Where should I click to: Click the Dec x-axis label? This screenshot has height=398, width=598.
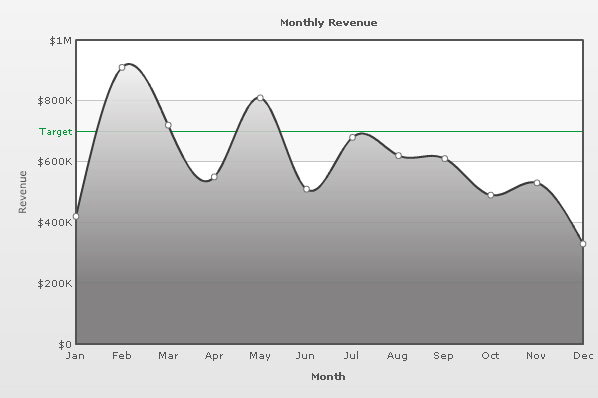(583, 356)
